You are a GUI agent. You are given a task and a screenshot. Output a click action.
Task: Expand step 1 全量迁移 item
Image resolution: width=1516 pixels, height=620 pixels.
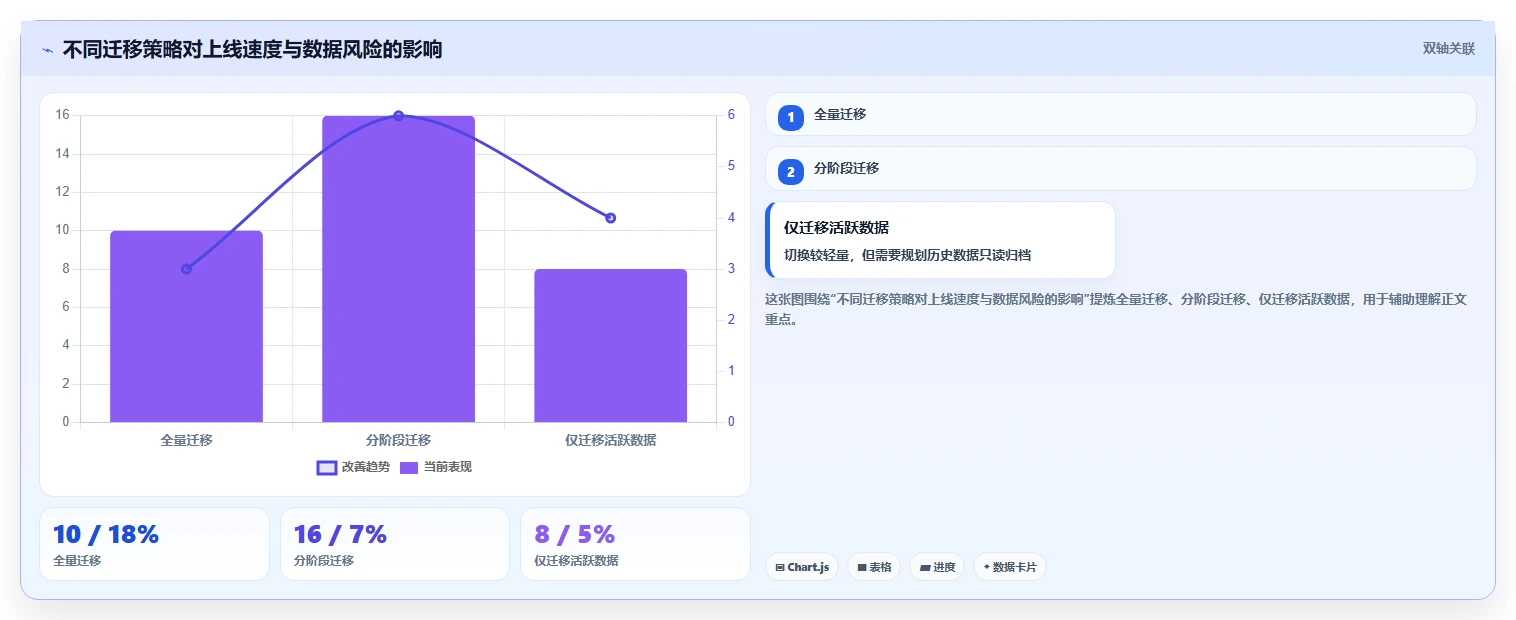pyautogui.click(x=1120, y=114)
